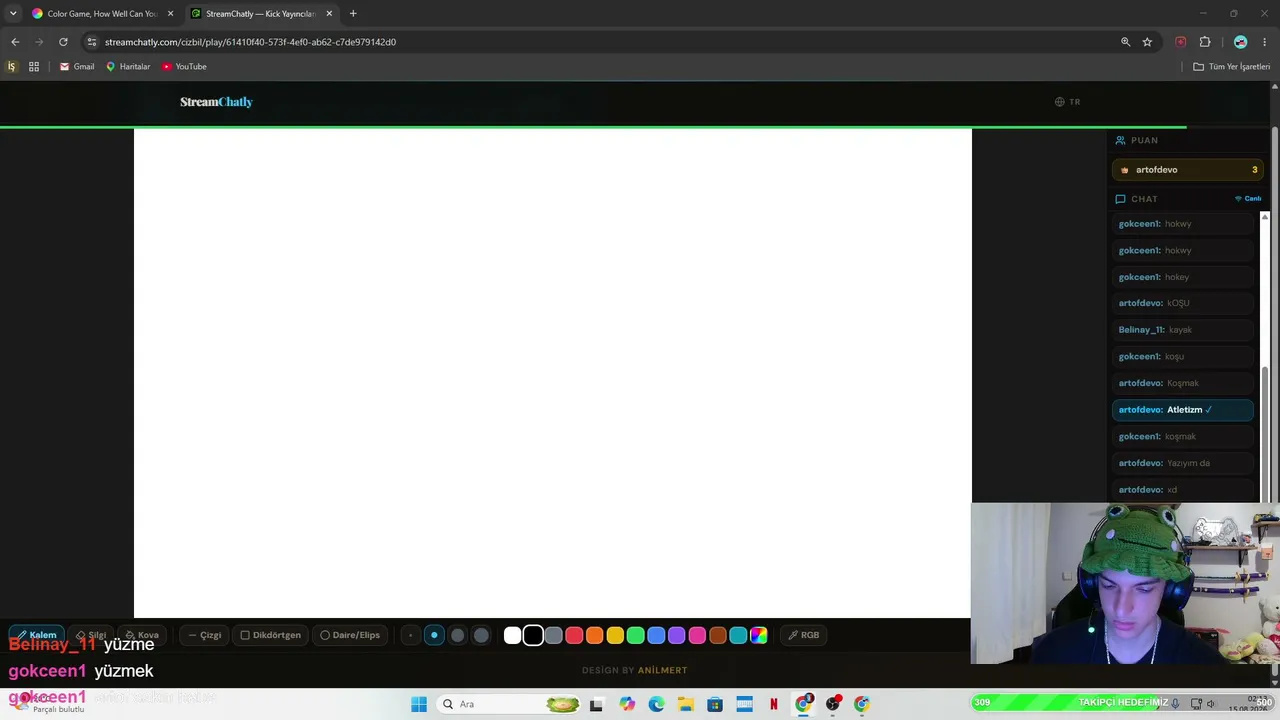The height and width of the screenshot is (720, 1280).
Task: Click the StreamChatly logo
Action: click(216, 102)
